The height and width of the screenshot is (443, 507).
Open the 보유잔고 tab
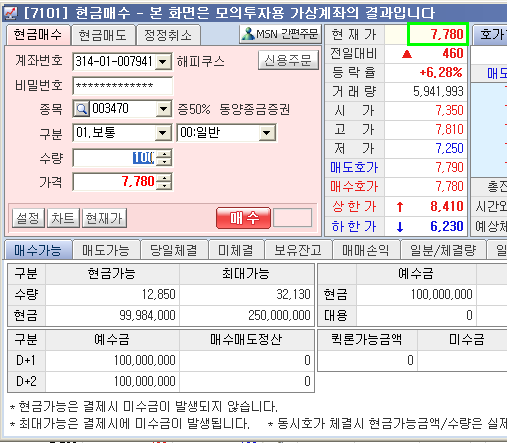[298, 250]
